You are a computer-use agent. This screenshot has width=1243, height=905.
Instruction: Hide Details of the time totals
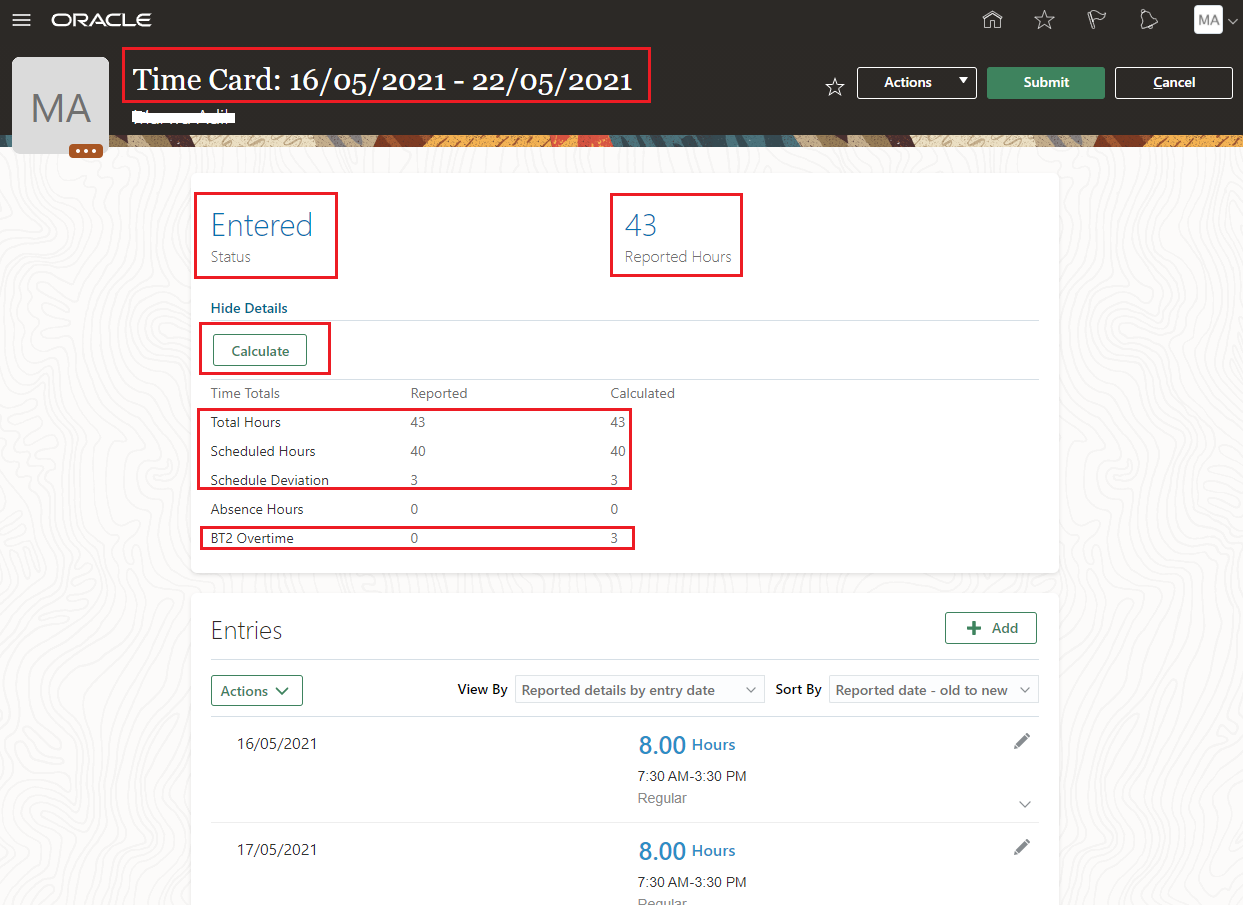tap(248, 307)
